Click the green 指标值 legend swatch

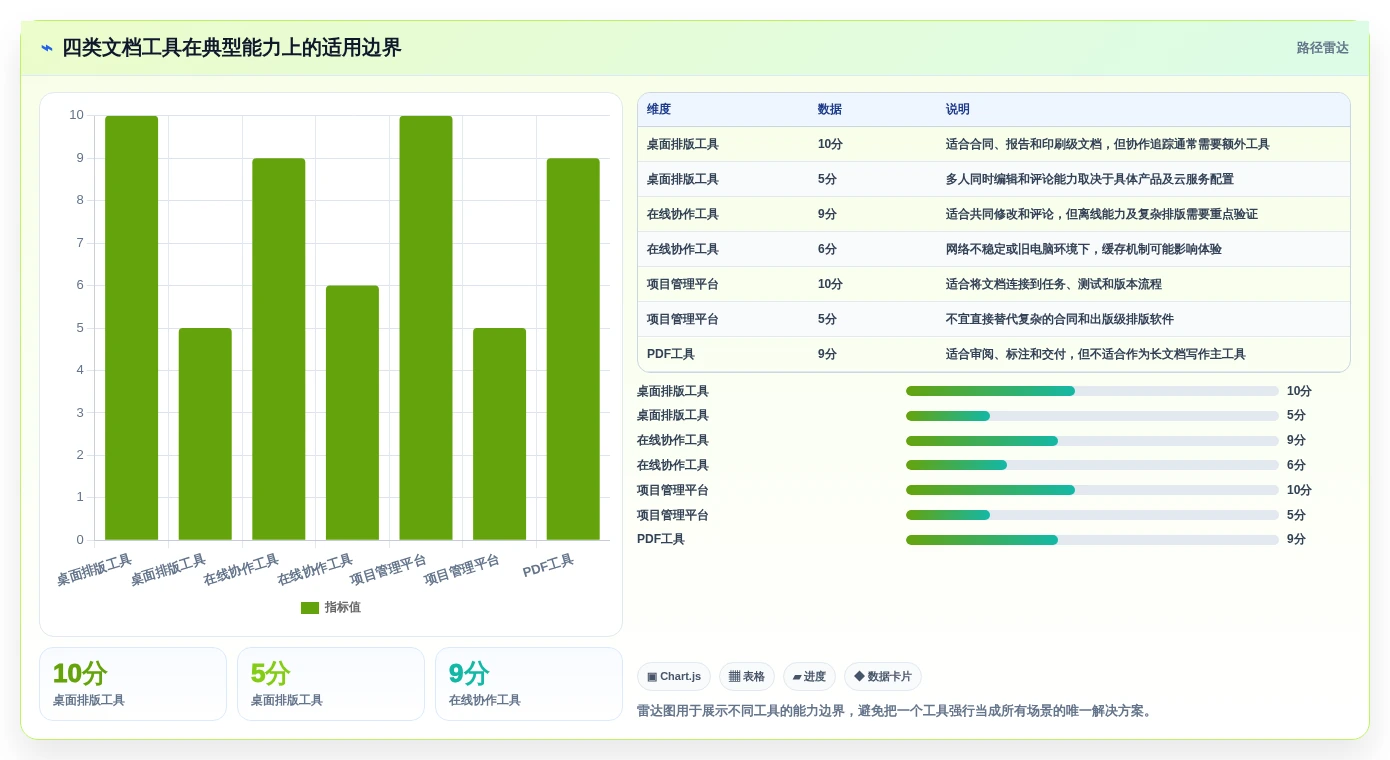coord(310,608)
